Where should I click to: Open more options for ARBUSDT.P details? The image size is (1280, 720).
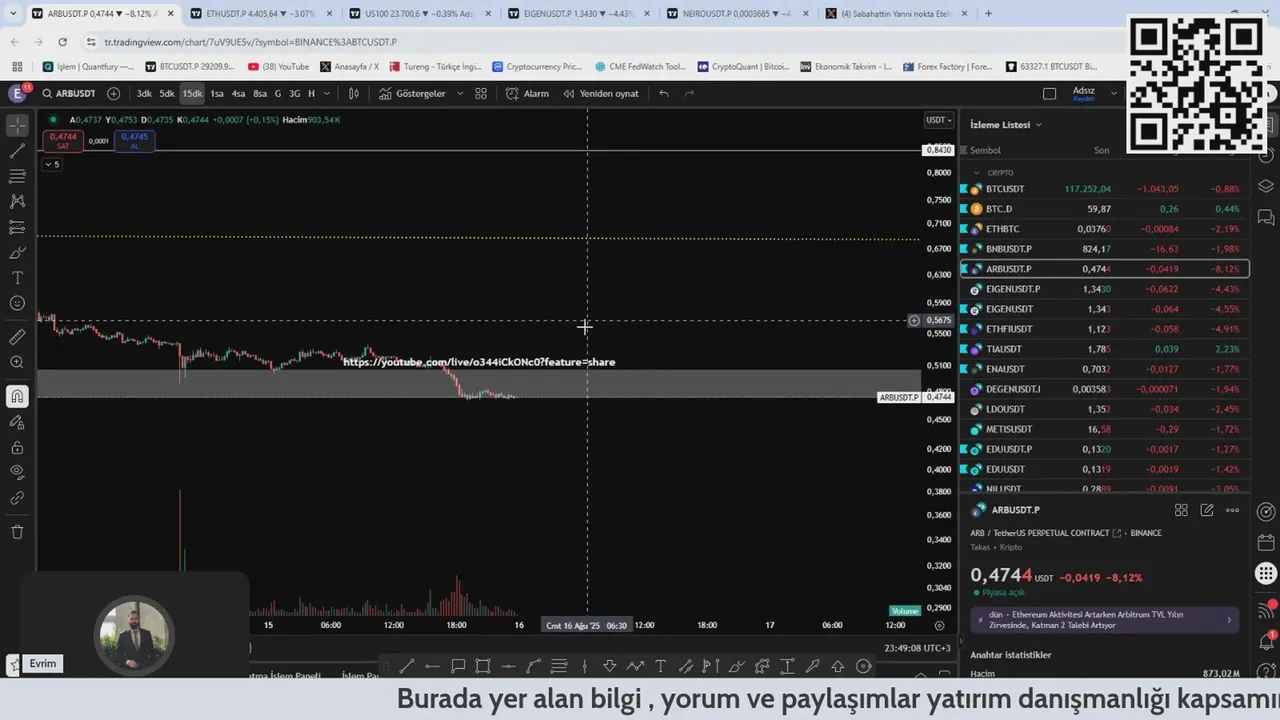(1232, 510)
